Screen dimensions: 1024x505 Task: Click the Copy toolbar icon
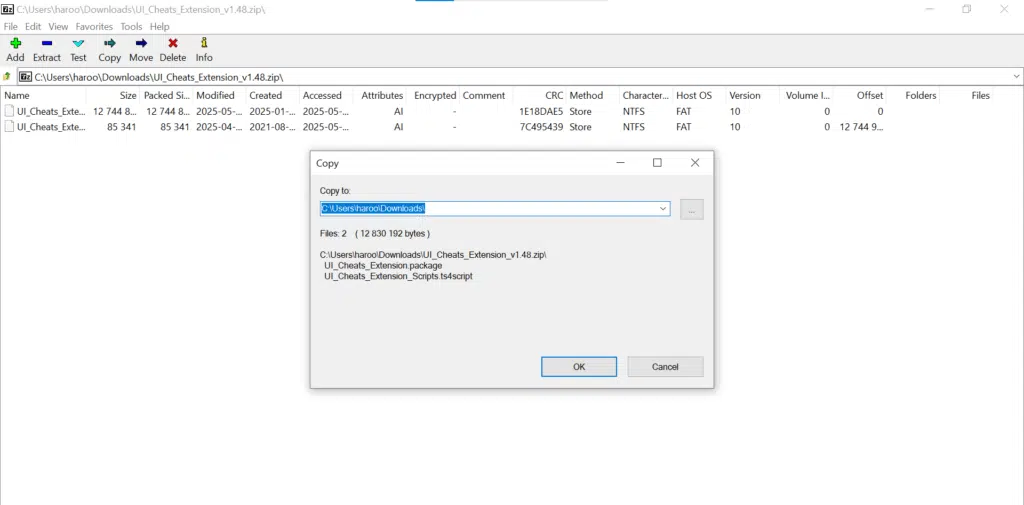tap(110, 43)
